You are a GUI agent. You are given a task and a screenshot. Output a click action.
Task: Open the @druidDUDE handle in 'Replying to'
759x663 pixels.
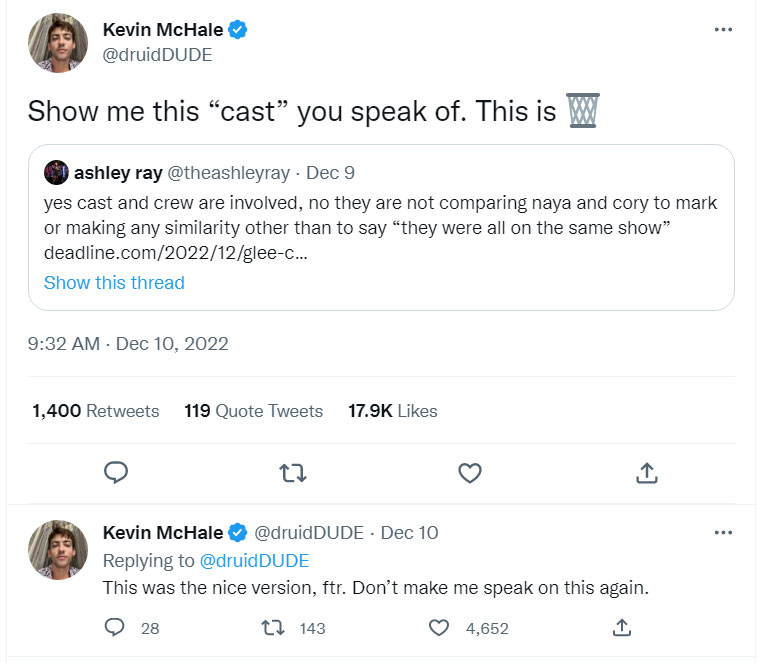point(256,560)
